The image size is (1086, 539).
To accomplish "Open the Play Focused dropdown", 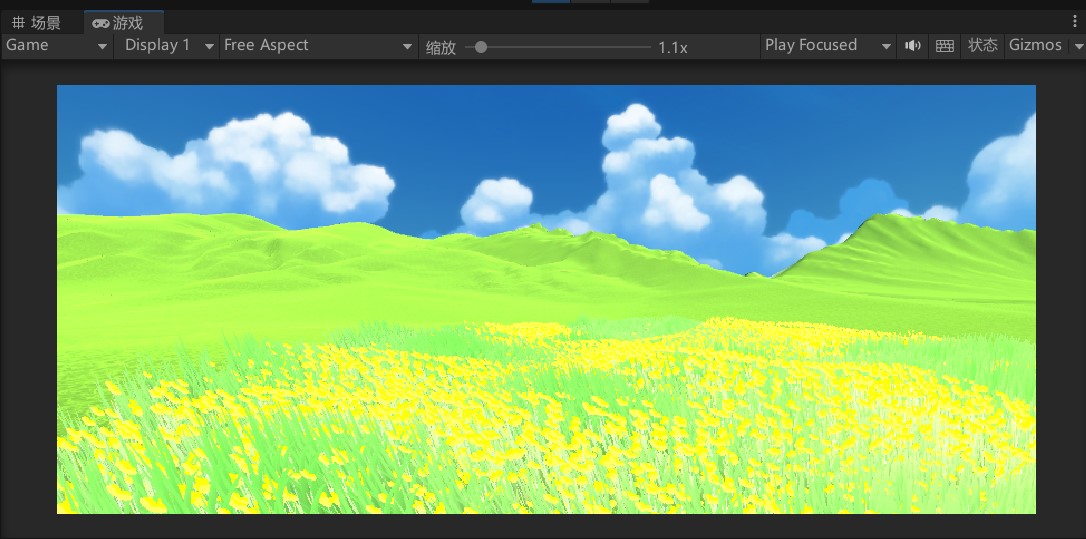I will pyautogui.click(x=828, y=46).
